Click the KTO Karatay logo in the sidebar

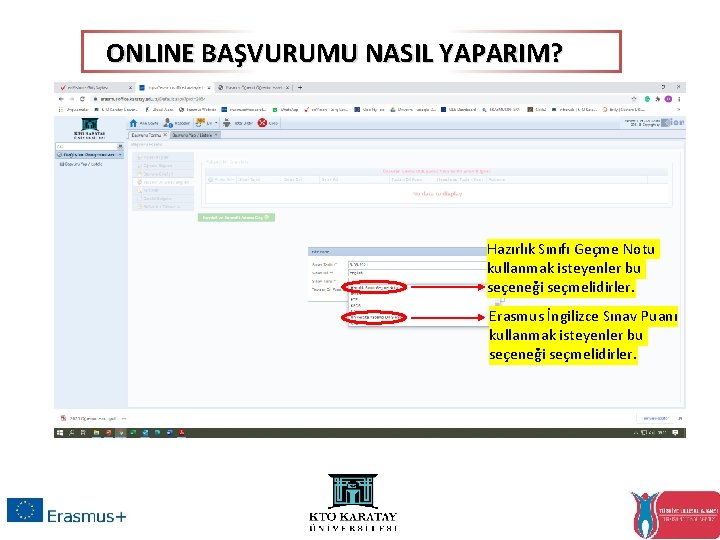click(90, 128)
